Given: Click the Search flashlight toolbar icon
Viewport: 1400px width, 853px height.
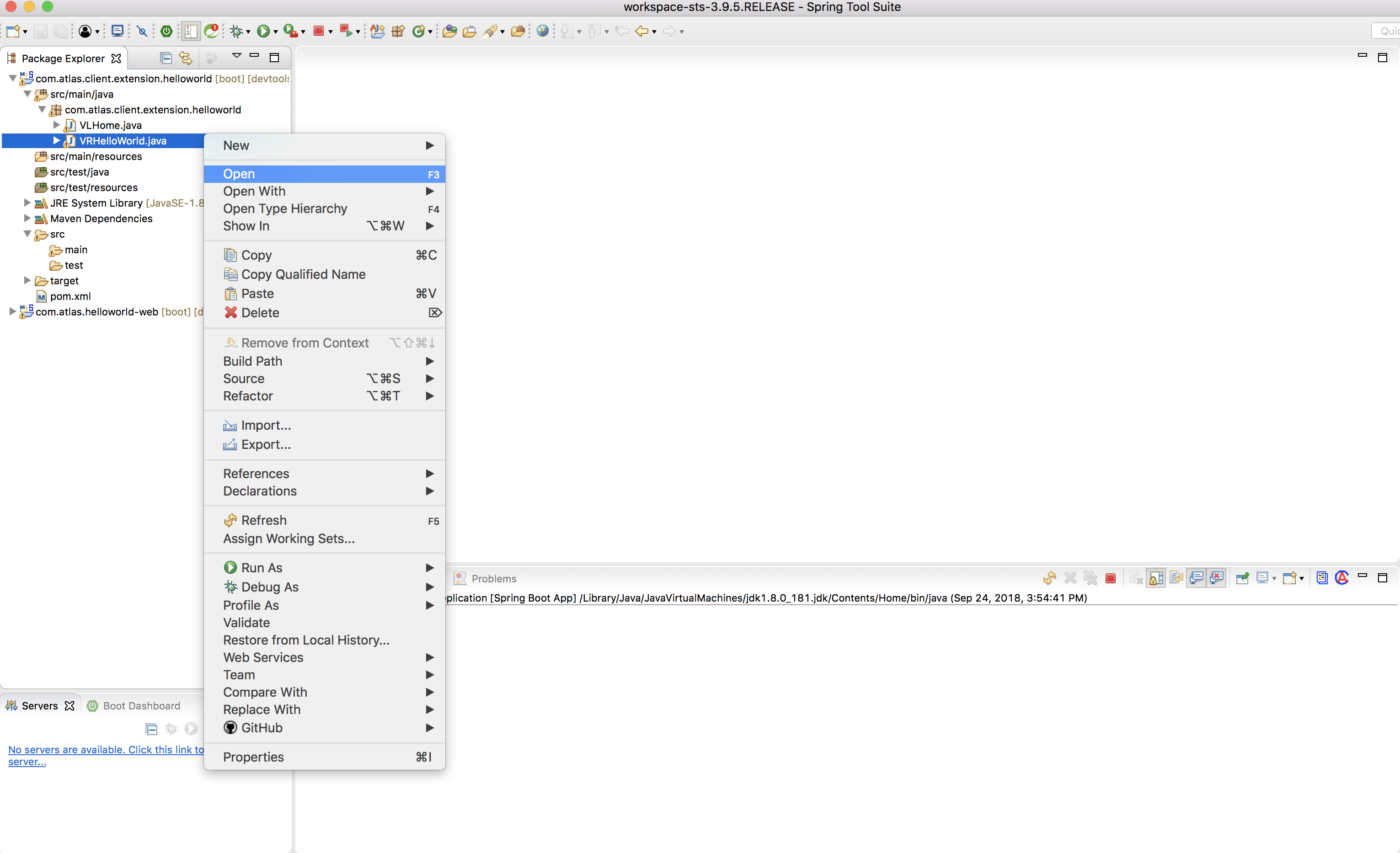Looking at the screenshot, I should pyautogui.click(x=490, y=31).
